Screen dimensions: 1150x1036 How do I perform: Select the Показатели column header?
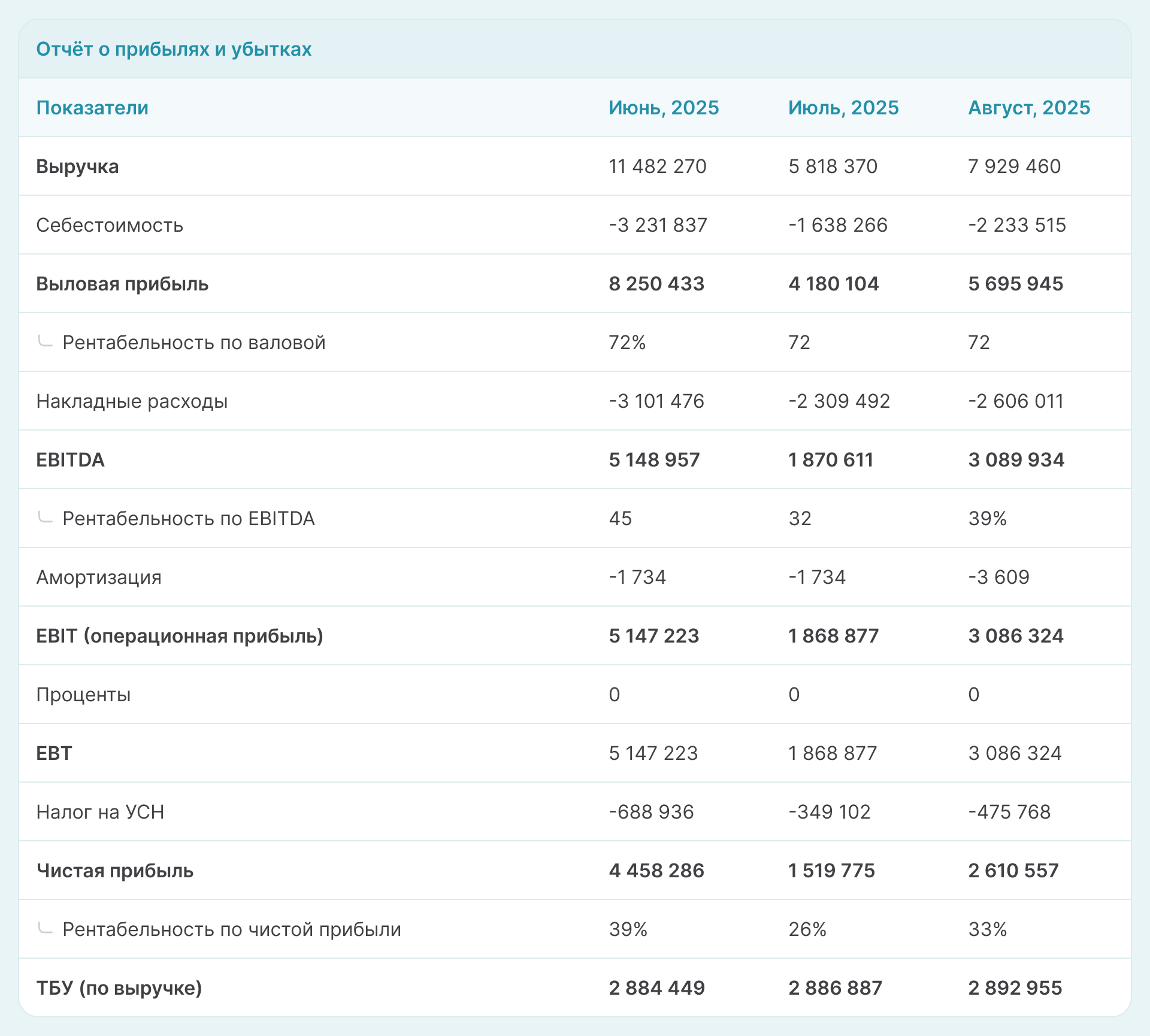(x=92, y=108)
